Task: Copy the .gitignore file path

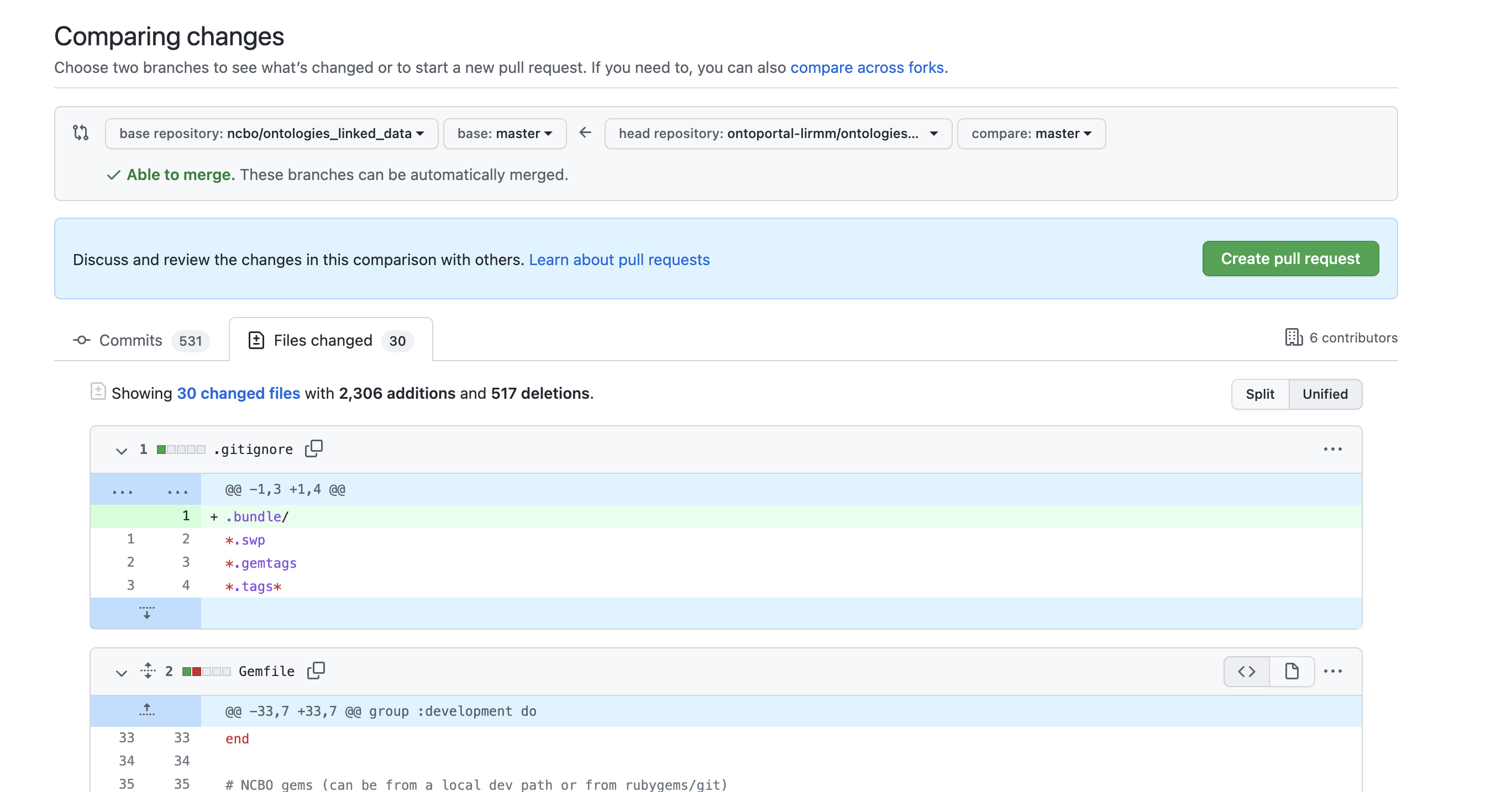Action: [314, 449]
